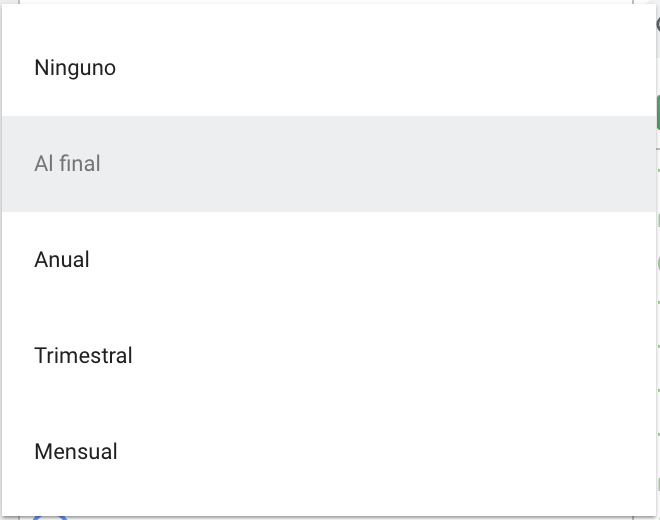
Task: Pick the Anual option
Action: tap(62, 260)
